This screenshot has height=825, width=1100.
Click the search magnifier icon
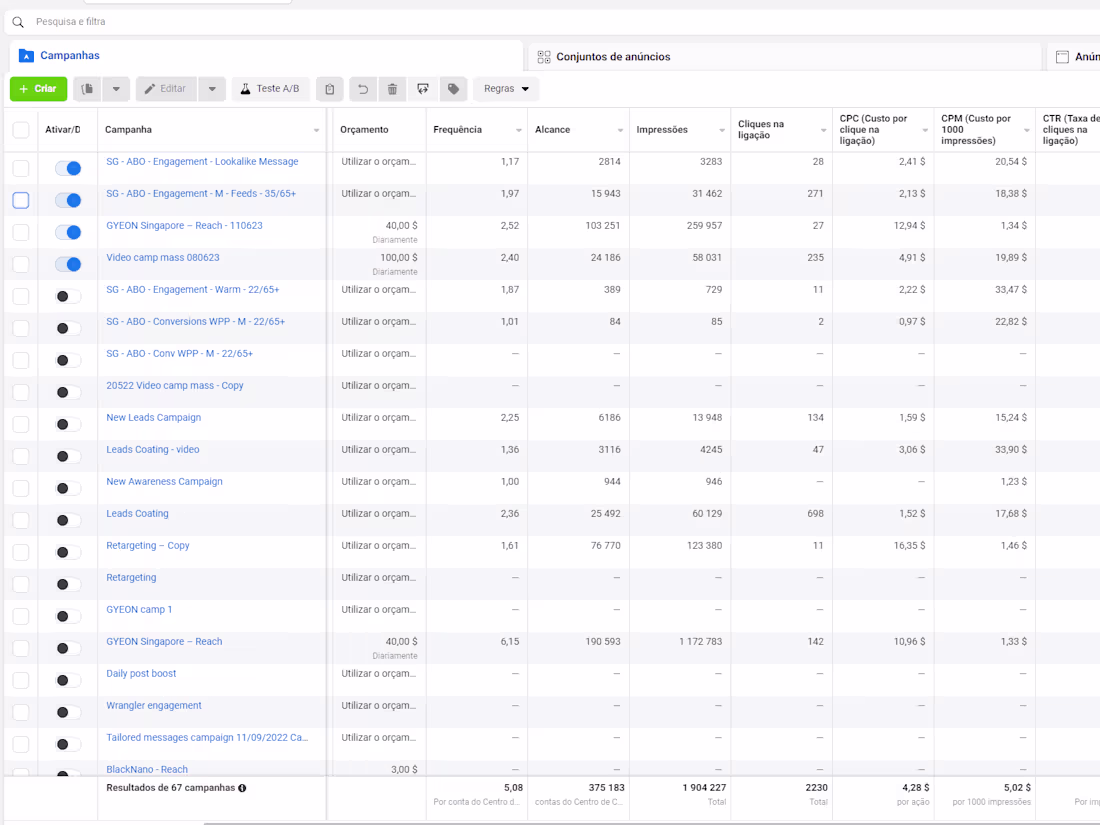(x=18, y=22)
